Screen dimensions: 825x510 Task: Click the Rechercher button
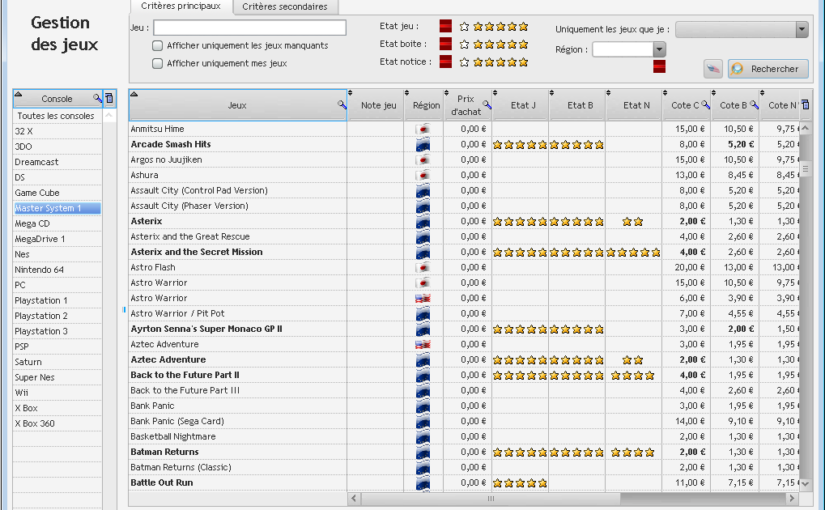[x=768, y=69]
